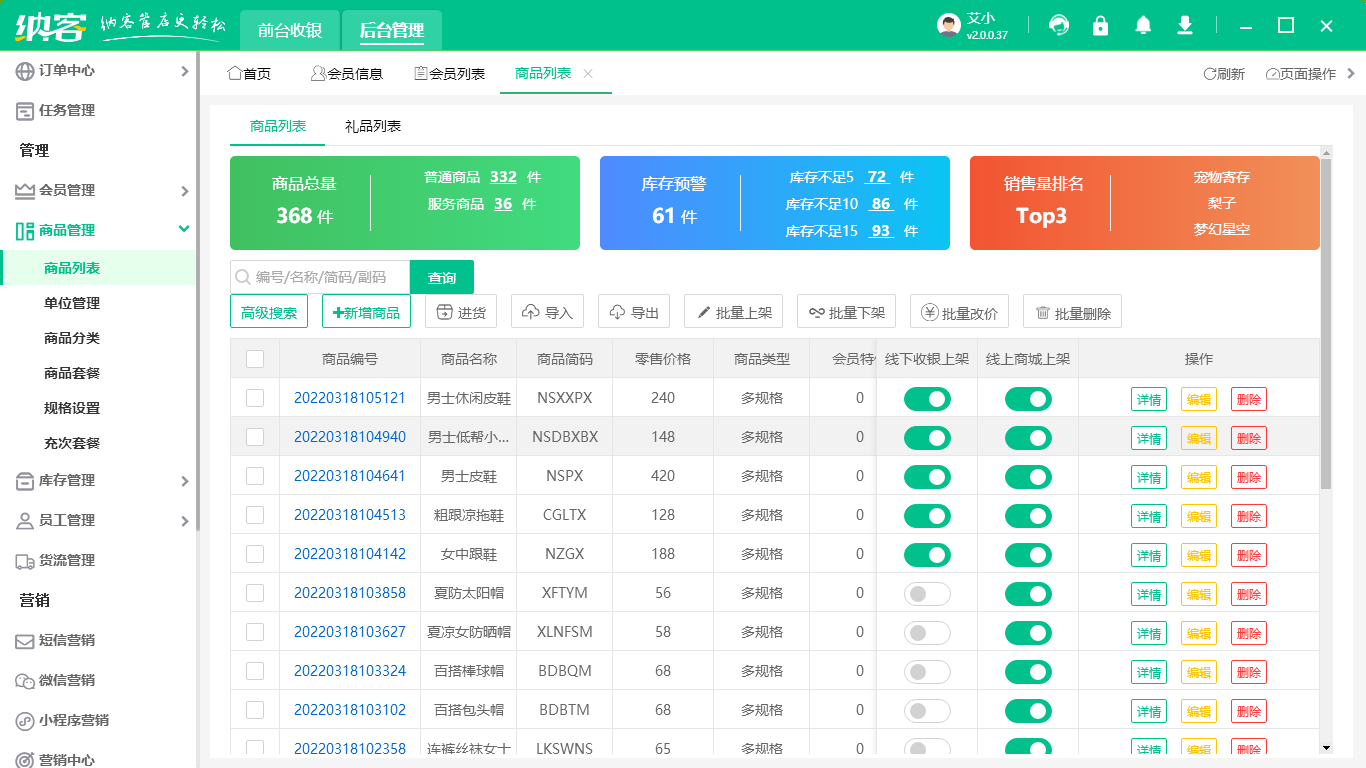
Task: Check the row 20220318105121 checkbox
Action: pos(255,398)
